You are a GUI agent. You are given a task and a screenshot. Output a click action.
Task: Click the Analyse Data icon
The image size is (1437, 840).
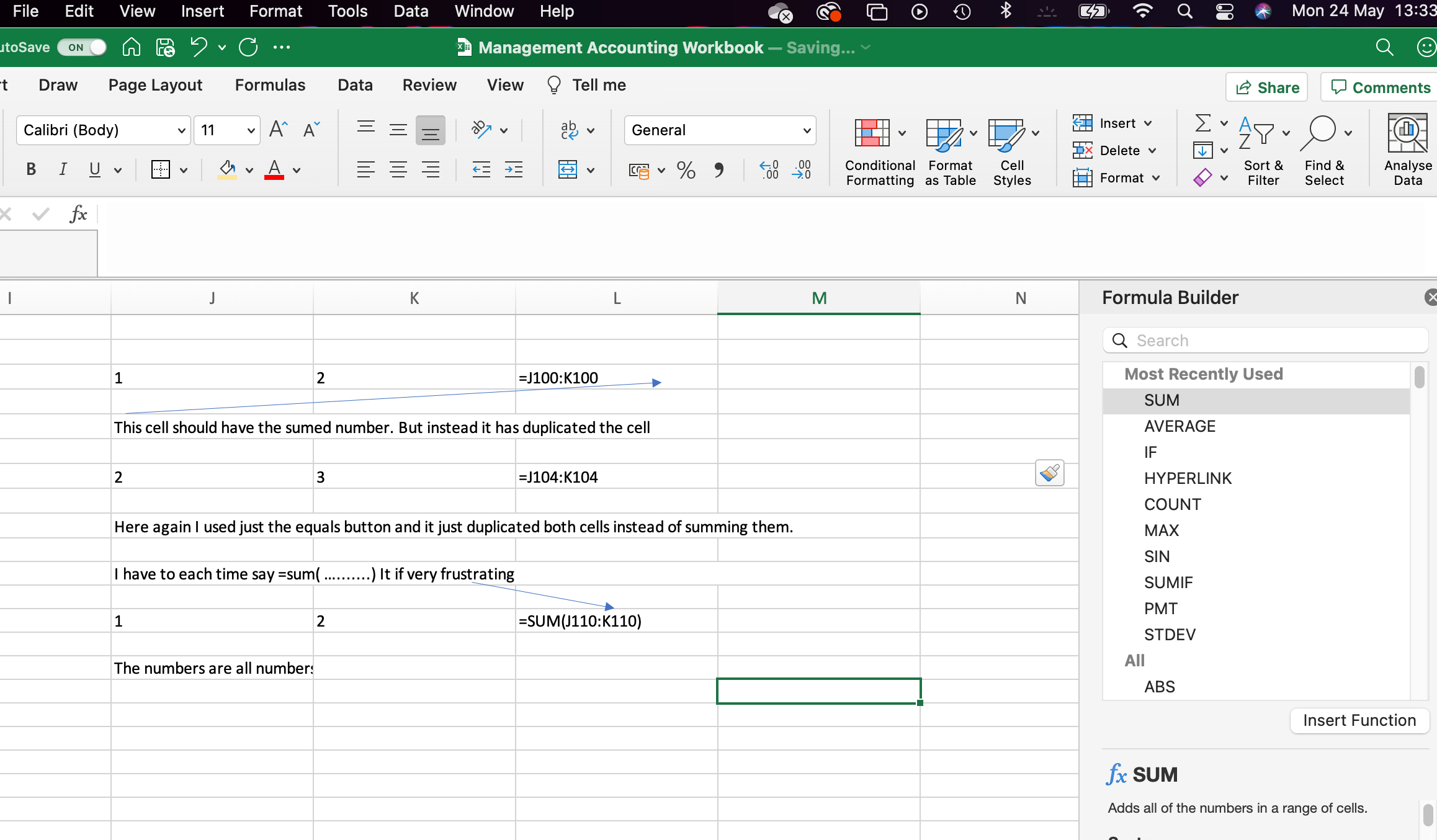point(1407,149)
